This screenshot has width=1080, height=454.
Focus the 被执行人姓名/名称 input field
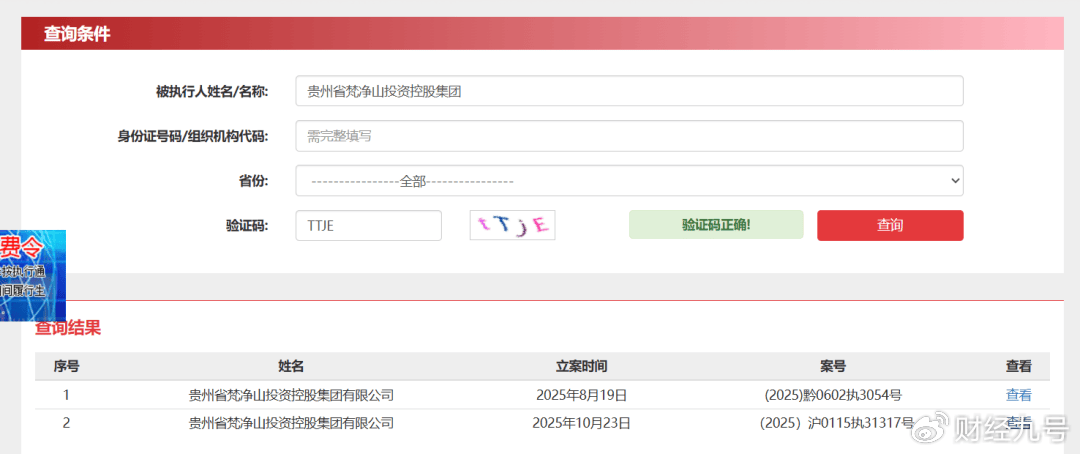[x=628, y=91]
